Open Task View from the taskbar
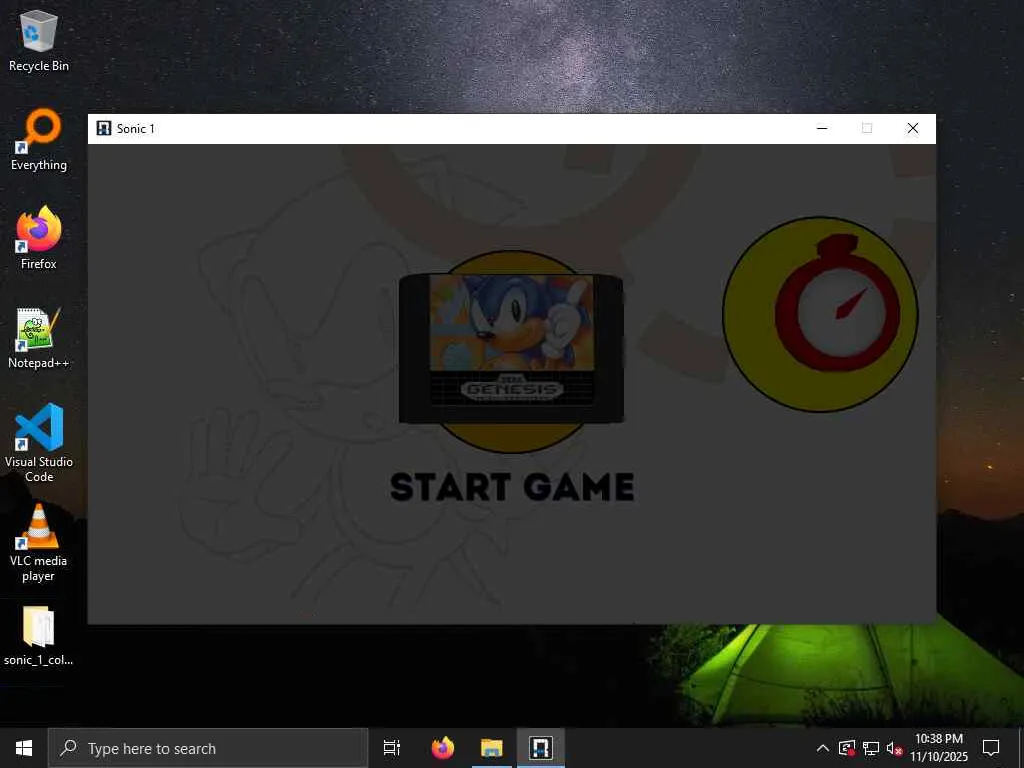1024x768 pixels. tap(392, 748)
